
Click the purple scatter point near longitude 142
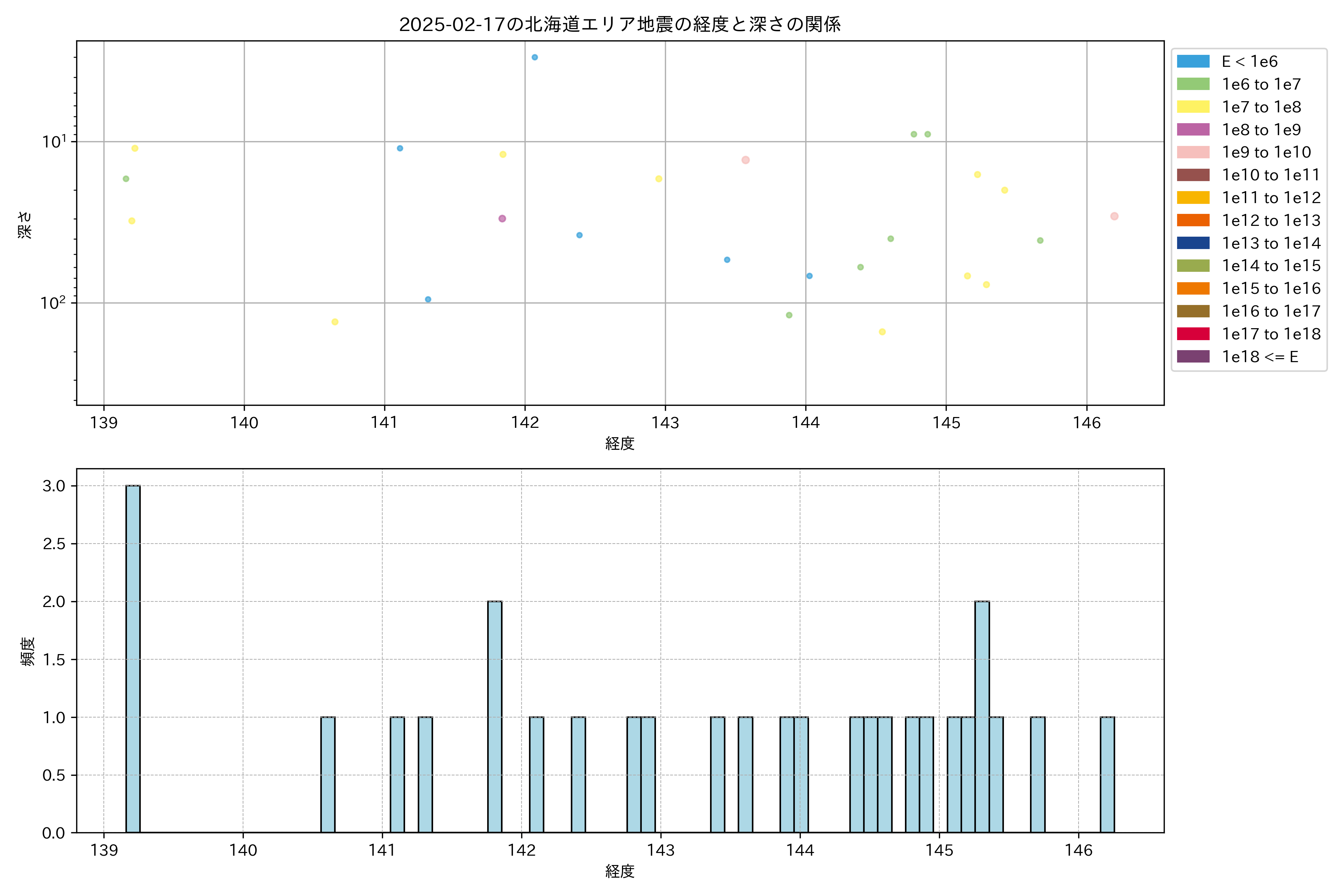502,218
